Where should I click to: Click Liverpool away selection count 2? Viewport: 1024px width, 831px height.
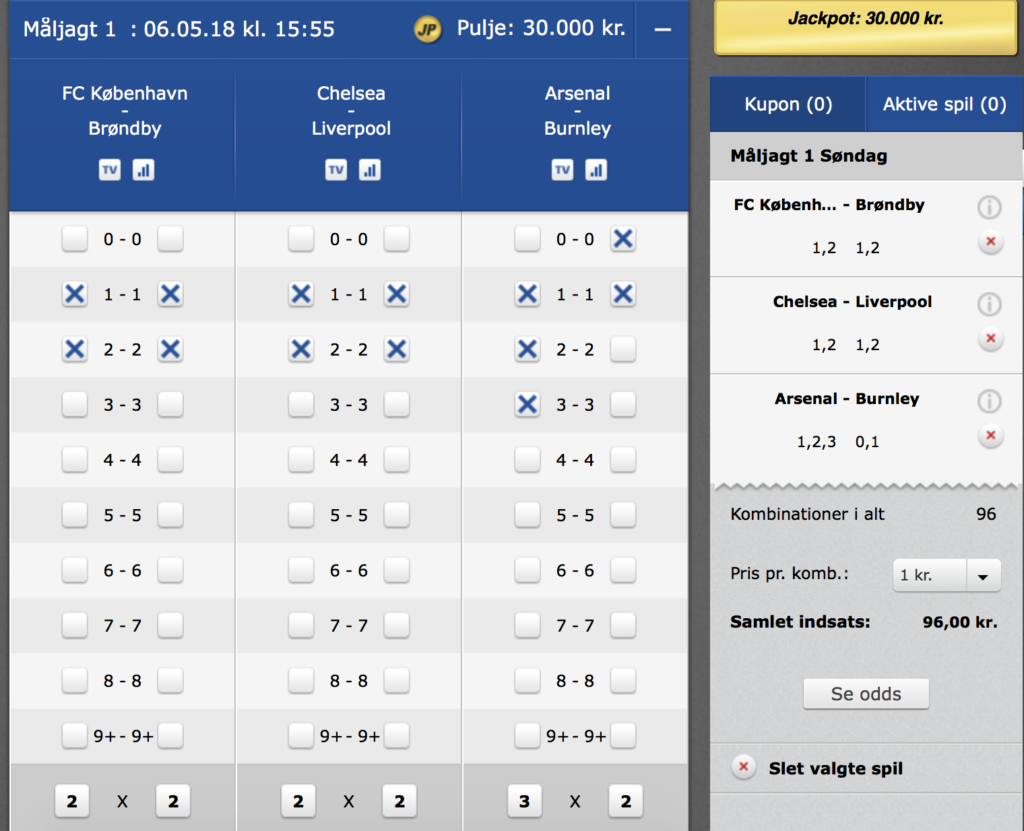(x=399, y=801)
